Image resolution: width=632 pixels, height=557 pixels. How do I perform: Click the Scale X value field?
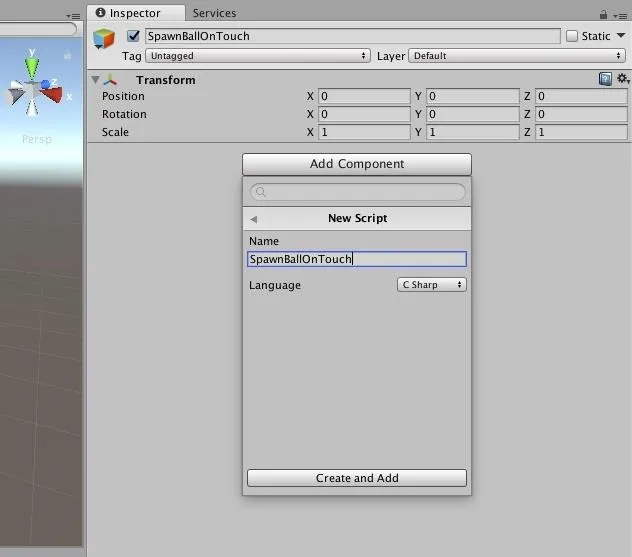click(x=364, y=132)
